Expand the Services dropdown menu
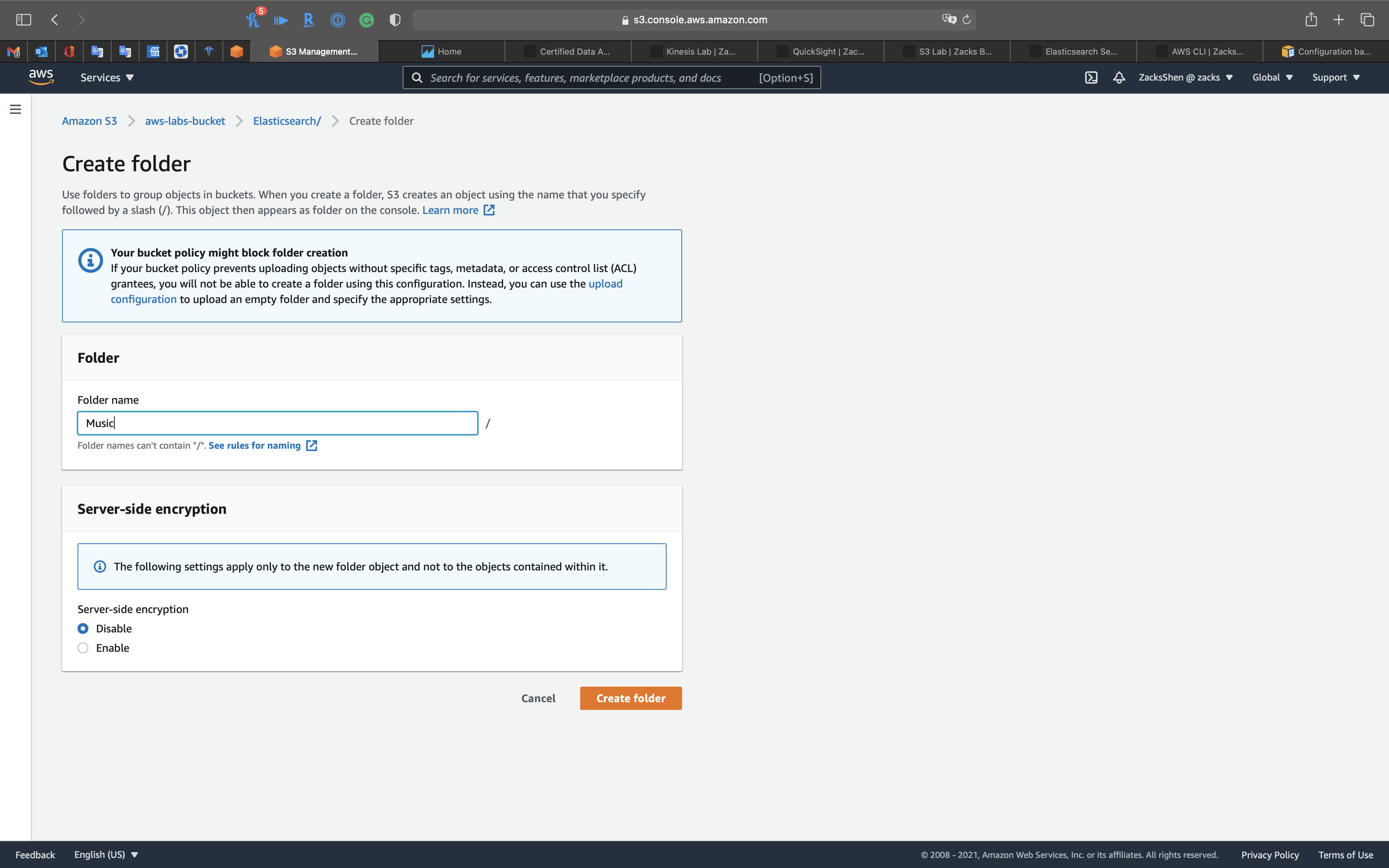The height and width of the screenshot is (868, 1389). pos(107,77)
